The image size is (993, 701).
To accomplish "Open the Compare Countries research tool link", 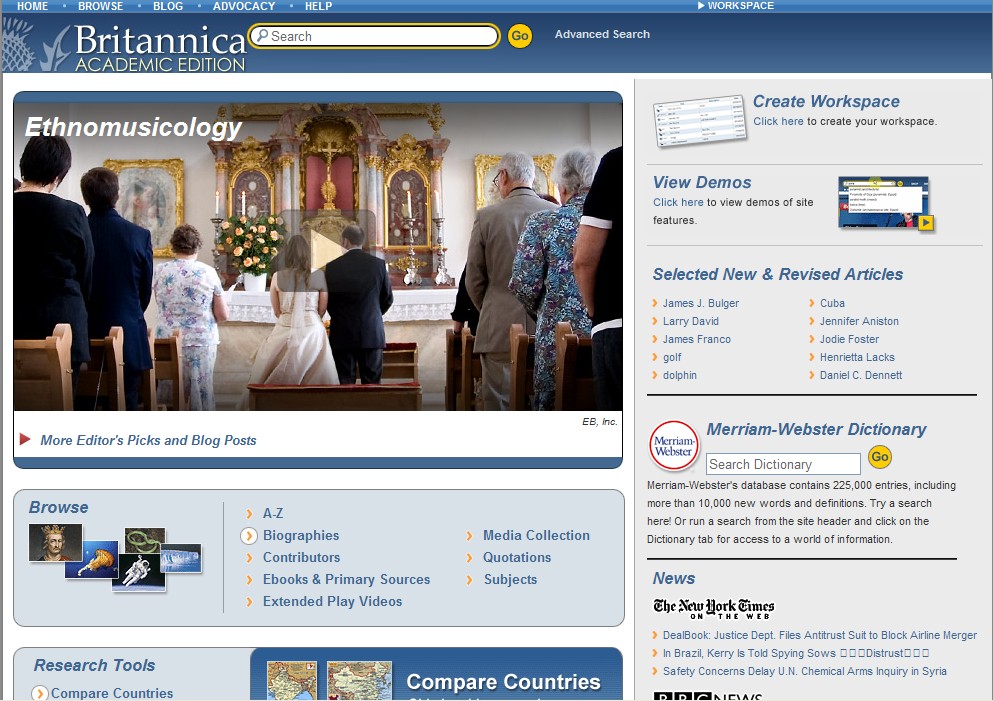I will (112, 693).
